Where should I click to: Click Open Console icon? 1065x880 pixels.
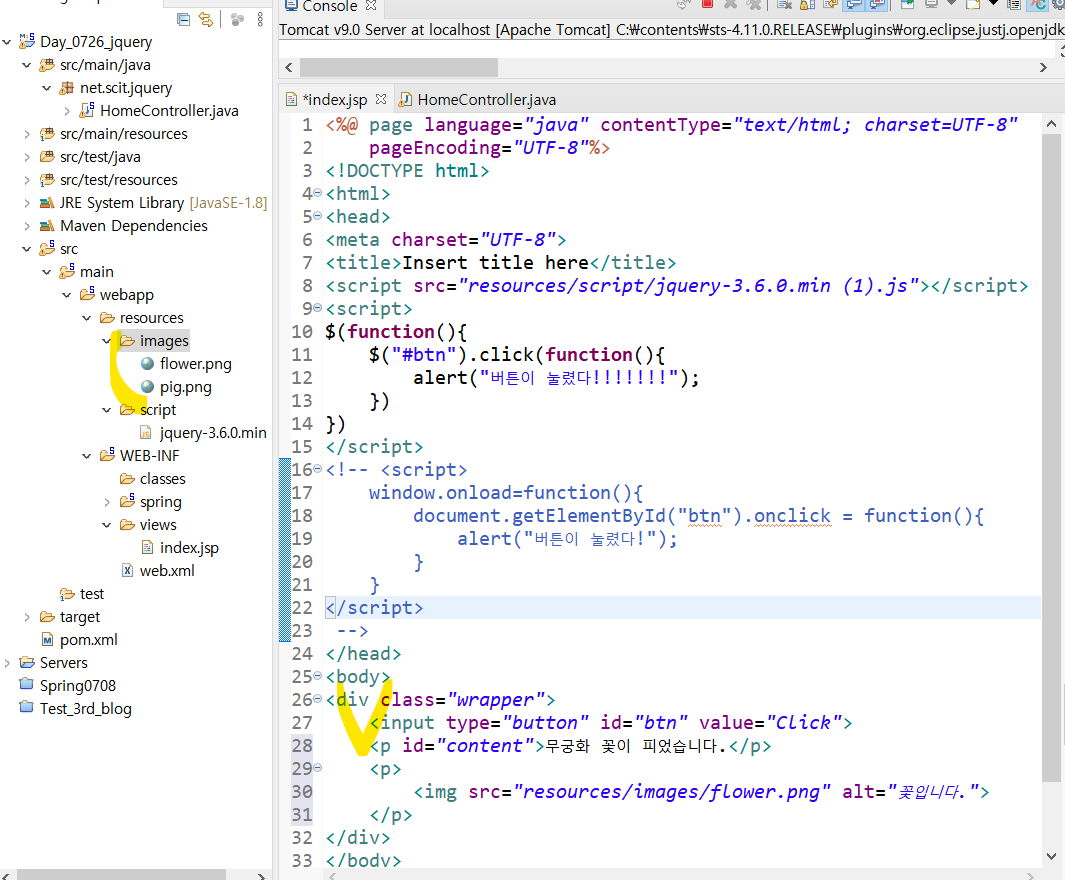pyautogui.click(x=973, y=4)
